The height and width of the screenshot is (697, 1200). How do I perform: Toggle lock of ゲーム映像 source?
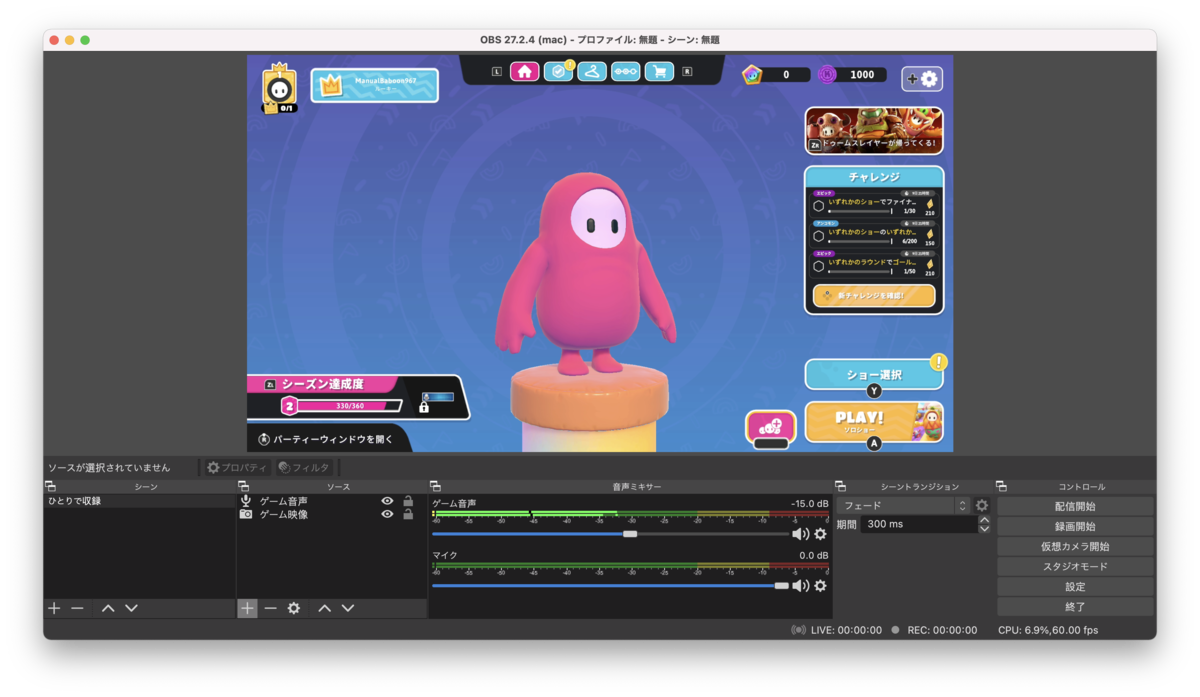point(408,514)
